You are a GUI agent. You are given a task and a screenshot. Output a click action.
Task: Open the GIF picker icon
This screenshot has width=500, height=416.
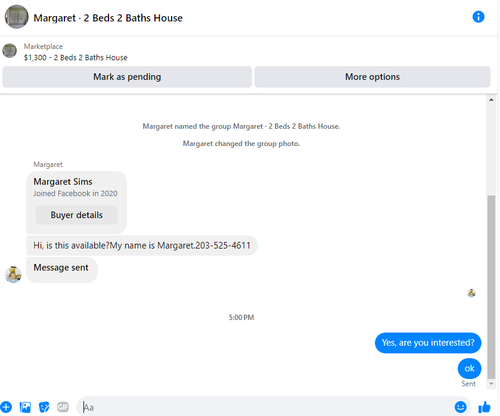coord(63,407)
